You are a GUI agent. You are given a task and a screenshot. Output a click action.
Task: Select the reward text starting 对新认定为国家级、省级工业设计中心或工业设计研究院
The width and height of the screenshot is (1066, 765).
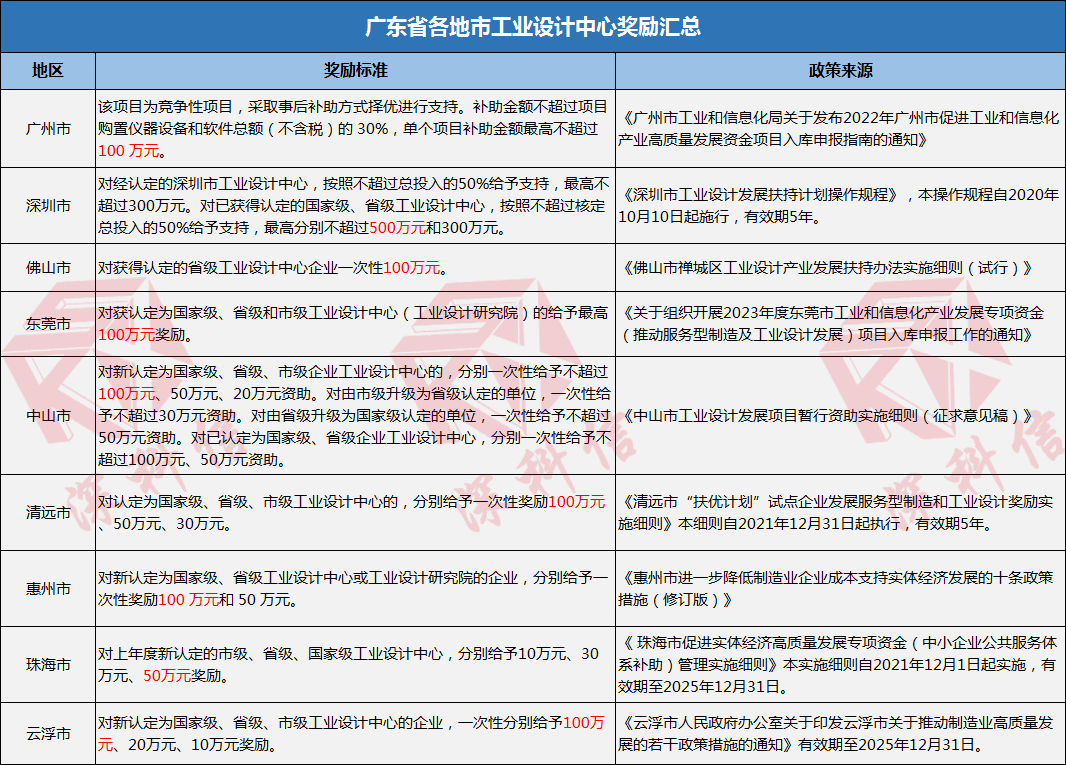pyautogui.click(x=354, y=589)
